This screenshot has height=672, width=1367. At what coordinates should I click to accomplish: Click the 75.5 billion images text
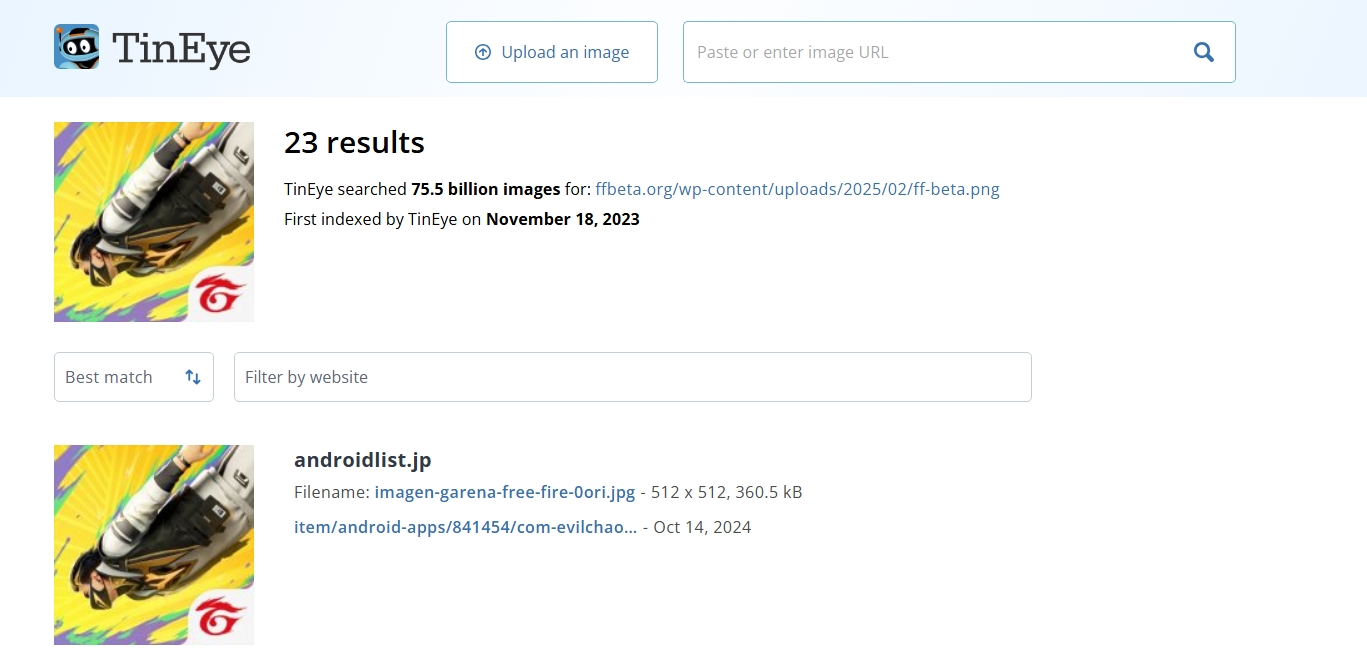[485, 189]
